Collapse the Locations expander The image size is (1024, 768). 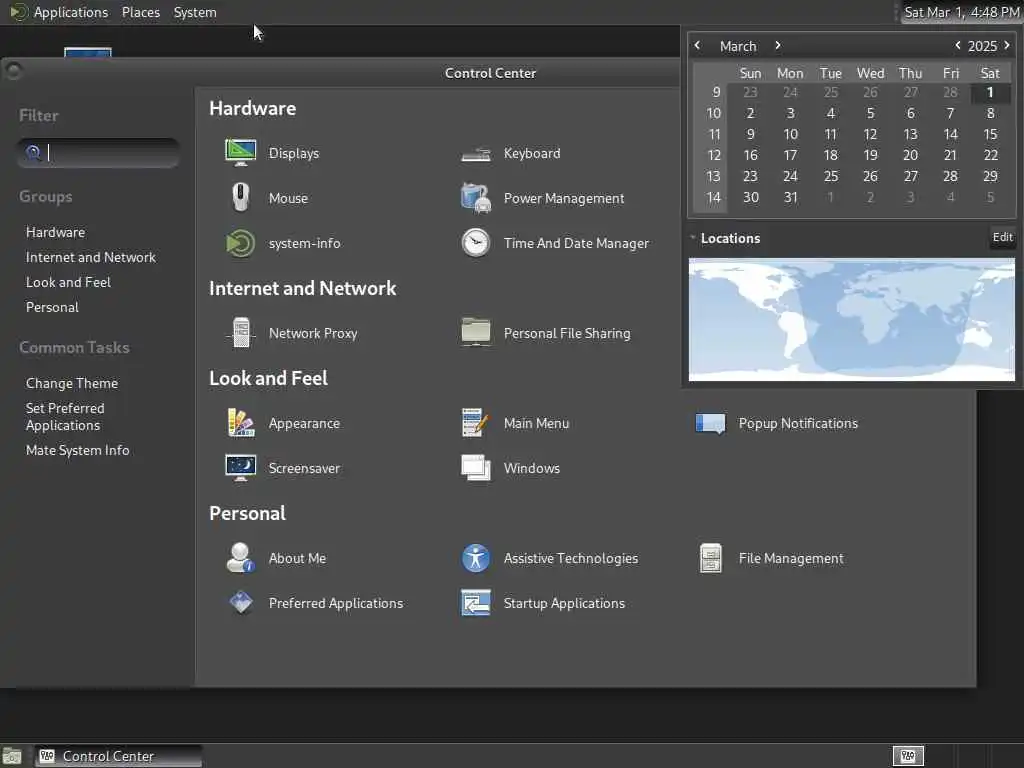pyautogui.click(x=693, y=238)
